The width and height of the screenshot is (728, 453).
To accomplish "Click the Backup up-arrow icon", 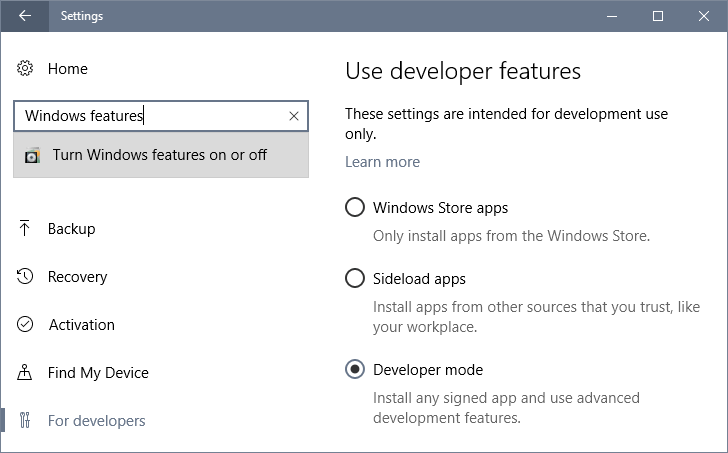I will click(x=25, y=228).
